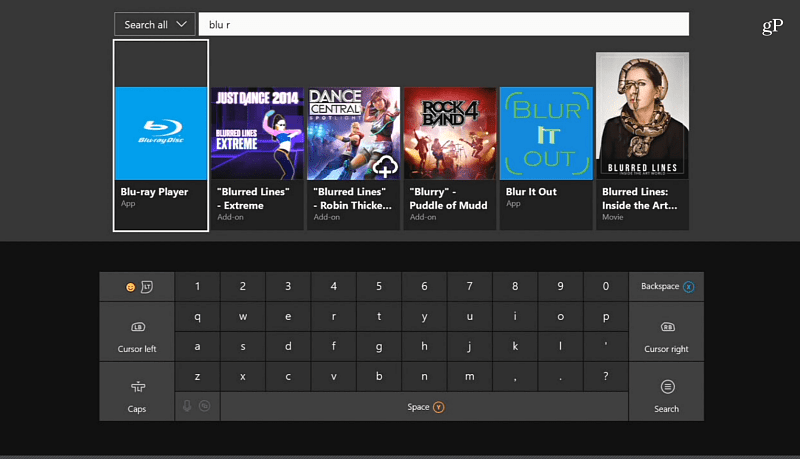Tap the letter b key

click(x=379, y=377)
